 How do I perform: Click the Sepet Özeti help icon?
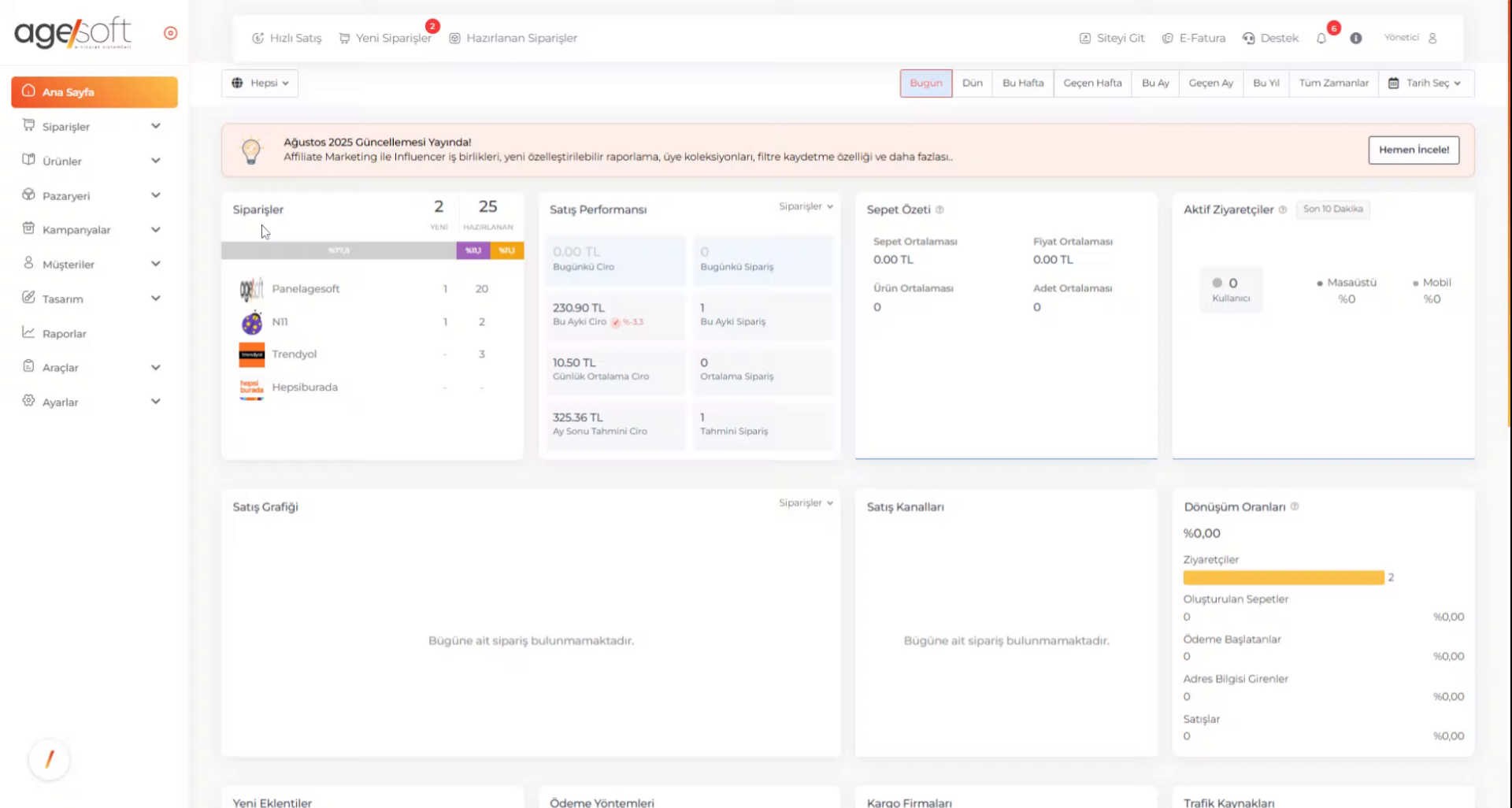pos(939,210)
